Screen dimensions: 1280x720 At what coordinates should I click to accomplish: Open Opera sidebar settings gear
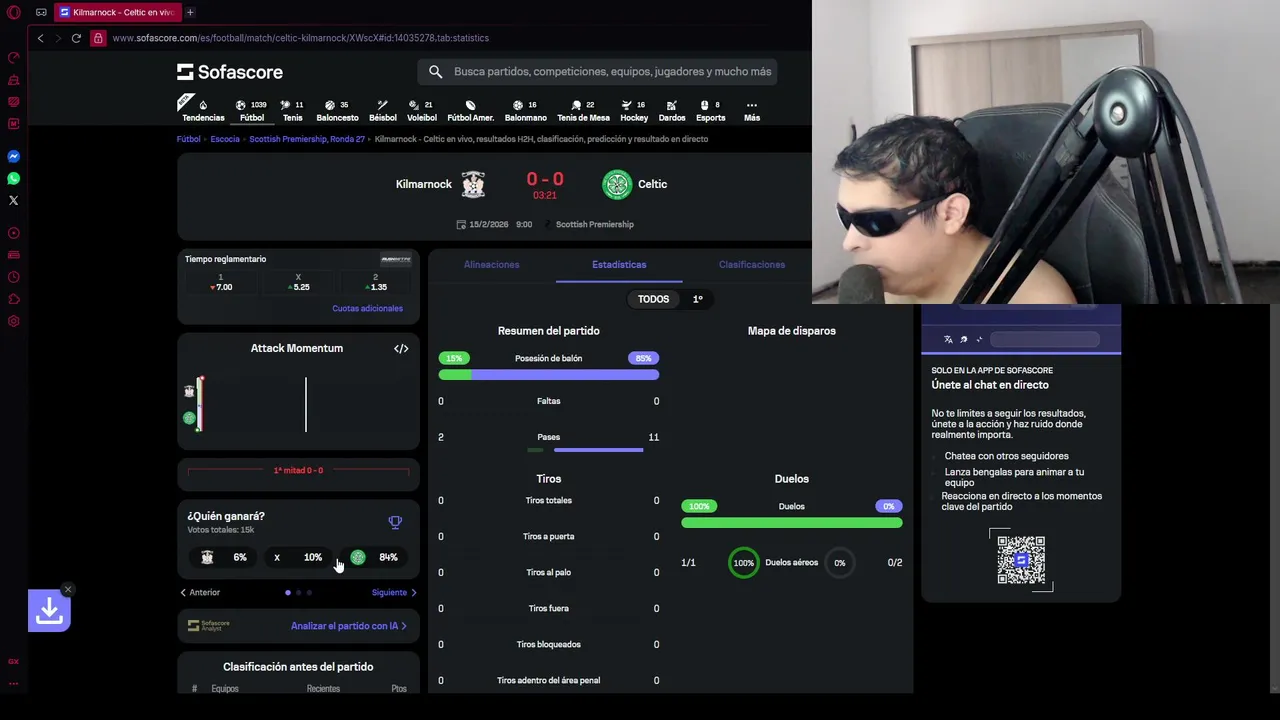click(x=14, y=321)
